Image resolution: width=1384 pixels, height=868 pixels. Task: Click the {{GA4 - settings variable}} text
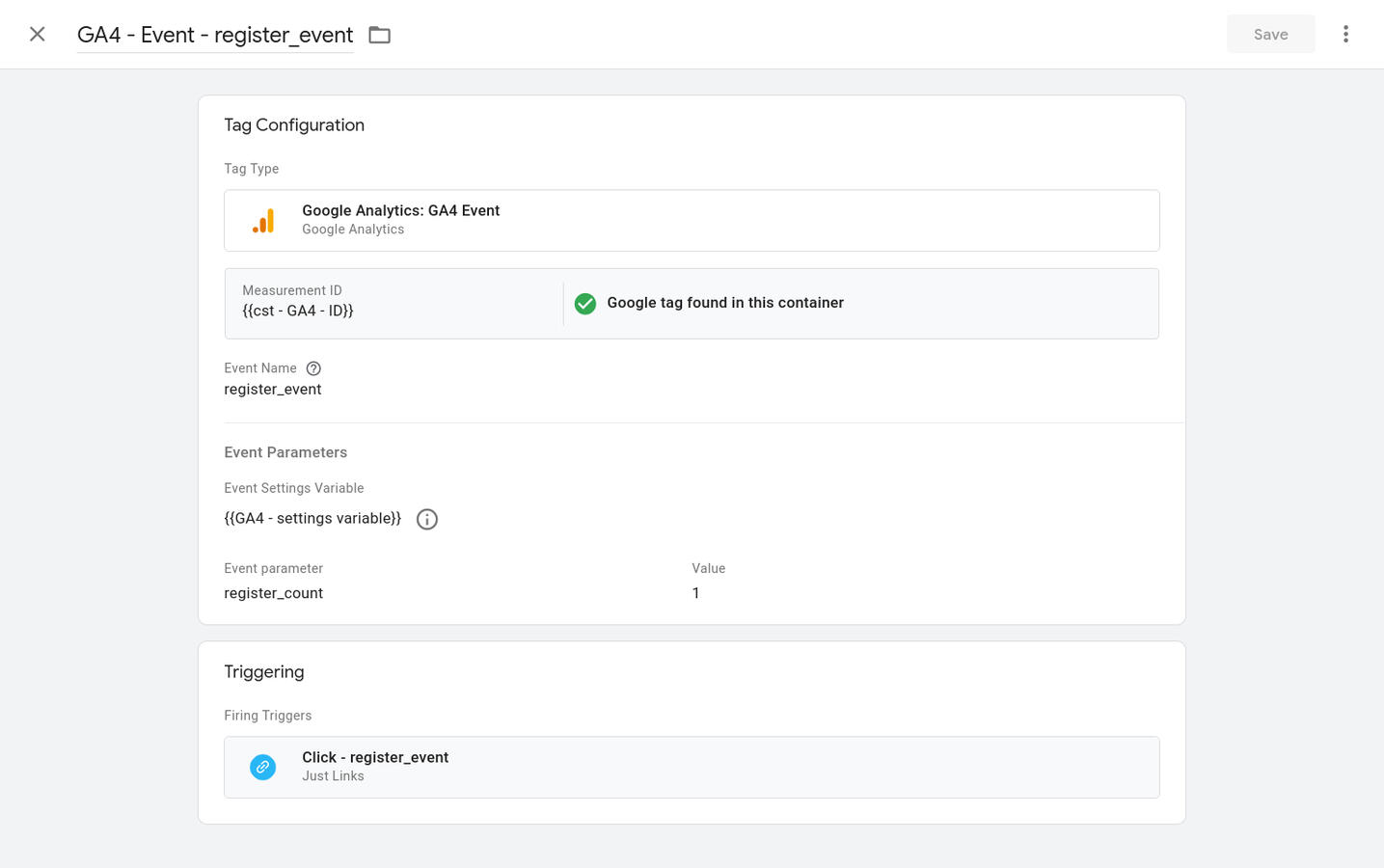click(x=312, y=519)
